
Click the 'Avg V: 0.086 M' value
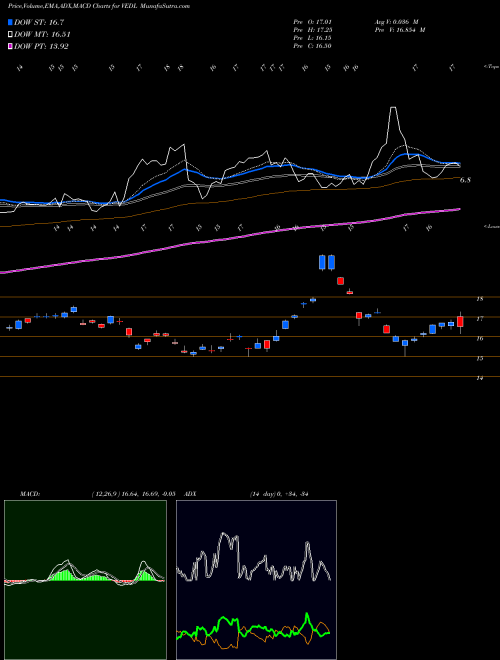click(396, 22)
